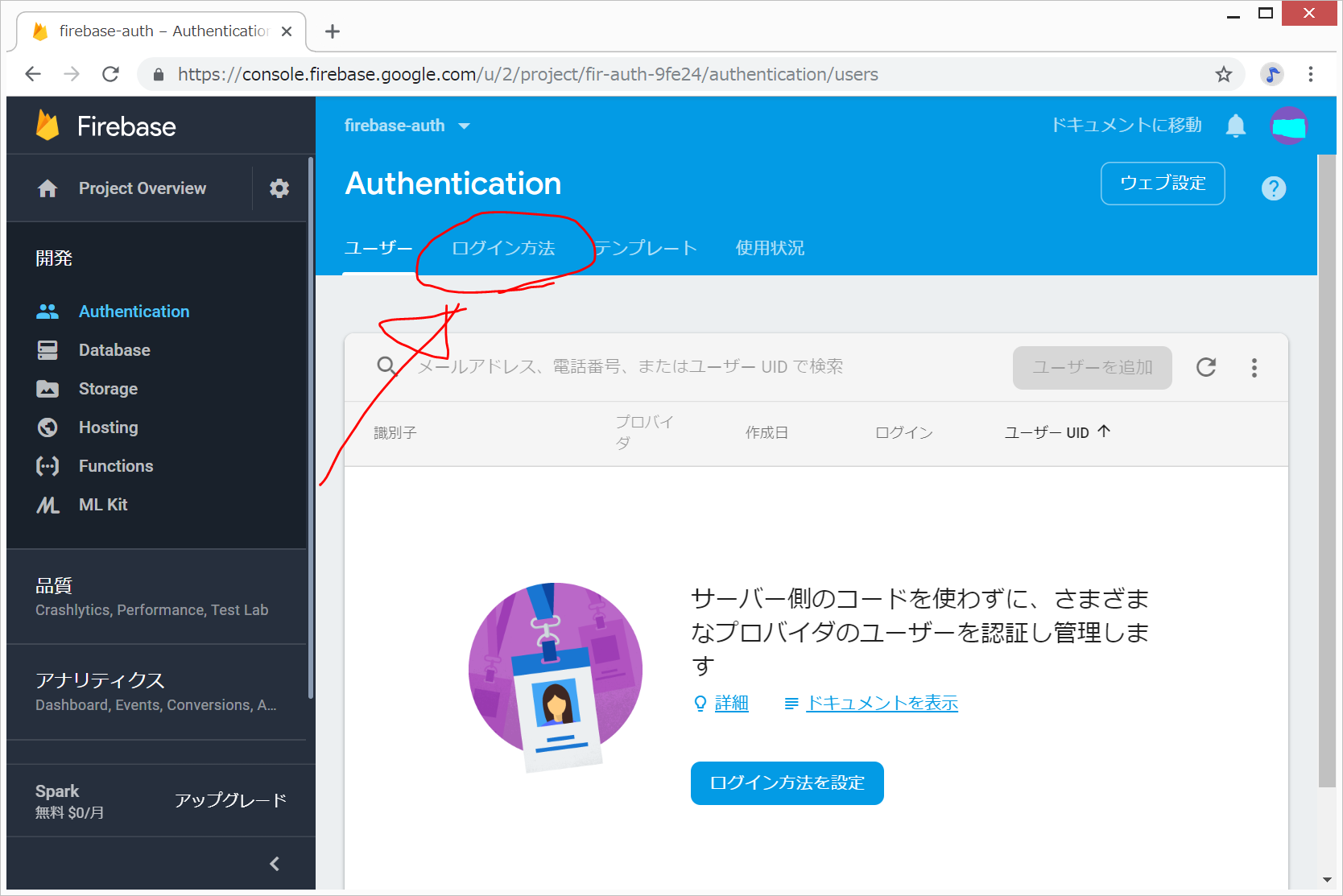Click the ログイン方法を設定 button
Screen dimensions: 1343x896
coord(787,783)
